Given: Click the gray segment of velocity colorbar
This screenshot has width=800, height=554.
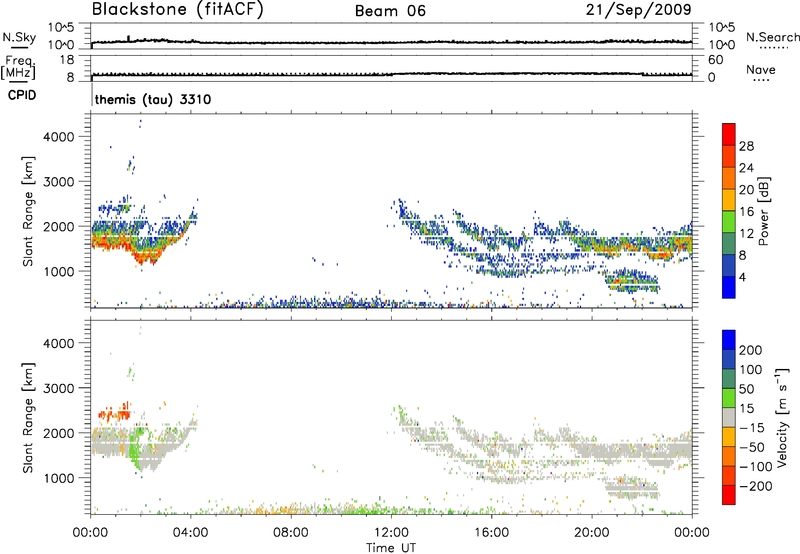Looking at the screenshot, I should click(729, 418).
